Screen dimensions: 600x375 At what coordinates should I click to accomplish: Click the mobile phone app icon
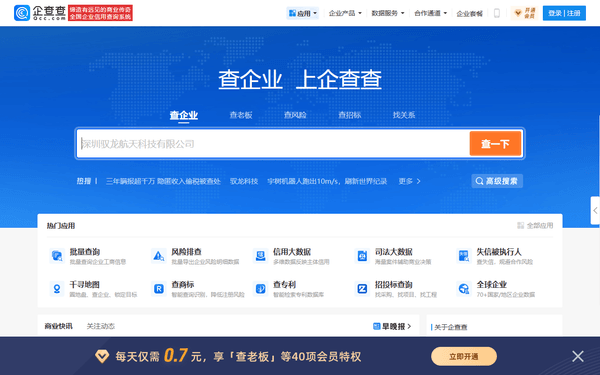pyautogui.click(x=497, y=13)
